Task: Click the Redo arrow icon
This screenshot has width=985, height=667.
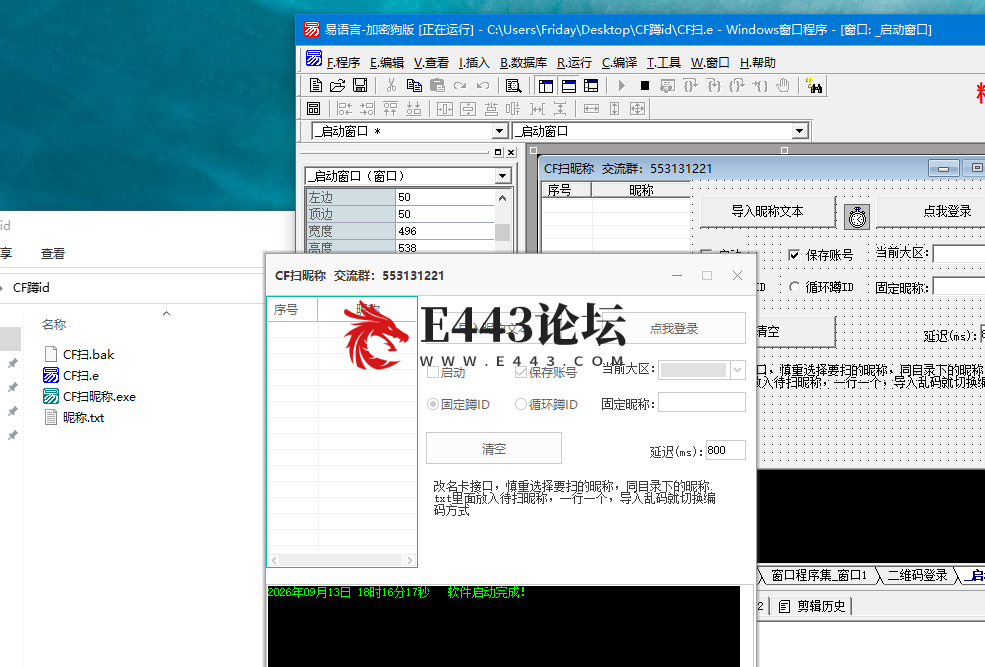Action: click(460, 85)
